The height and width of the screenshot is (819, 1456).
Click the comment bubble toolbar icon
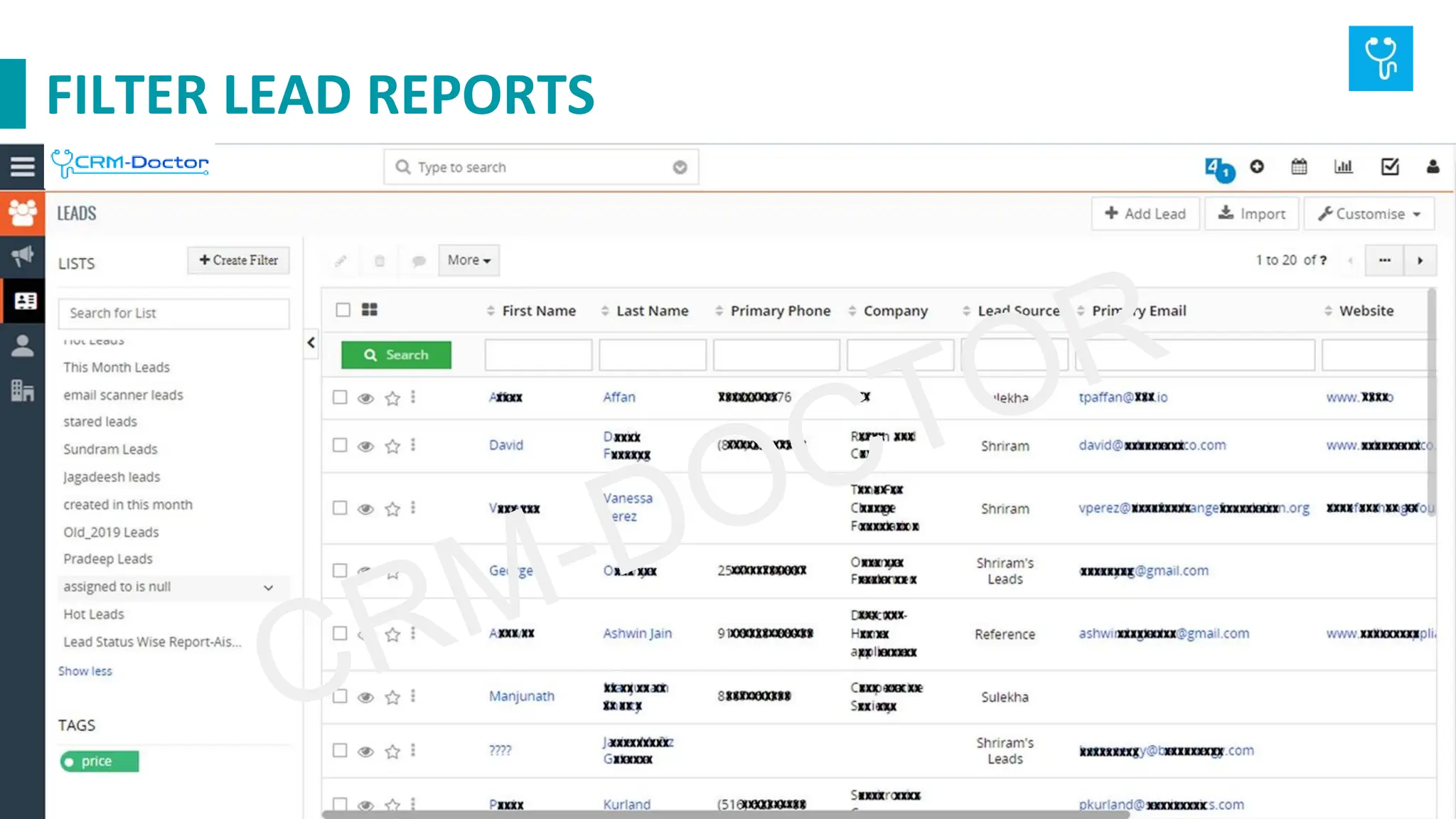tap(419, 261)
